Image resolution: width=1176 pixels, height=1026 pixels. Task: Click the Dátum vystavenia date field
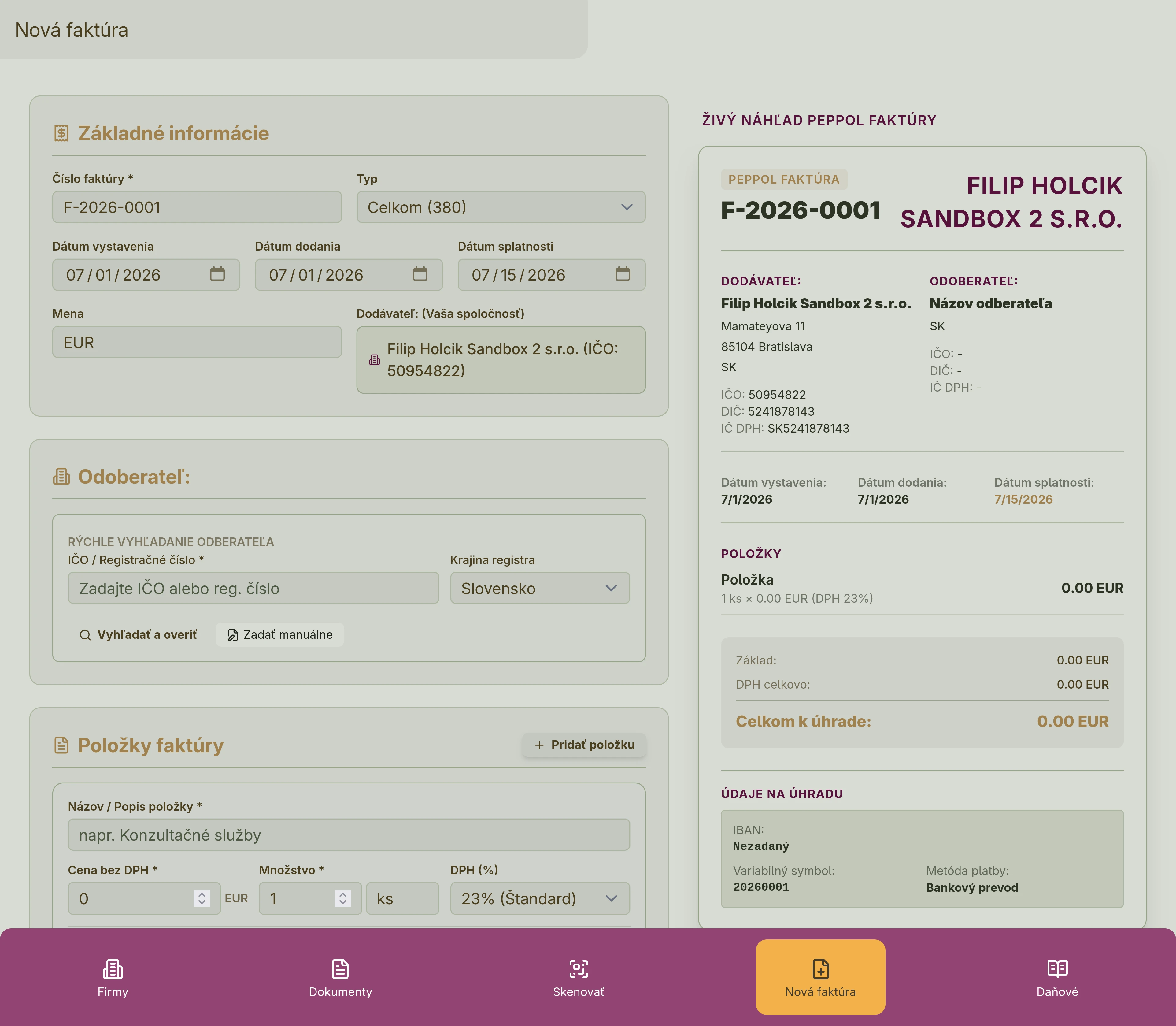(146, 274)
